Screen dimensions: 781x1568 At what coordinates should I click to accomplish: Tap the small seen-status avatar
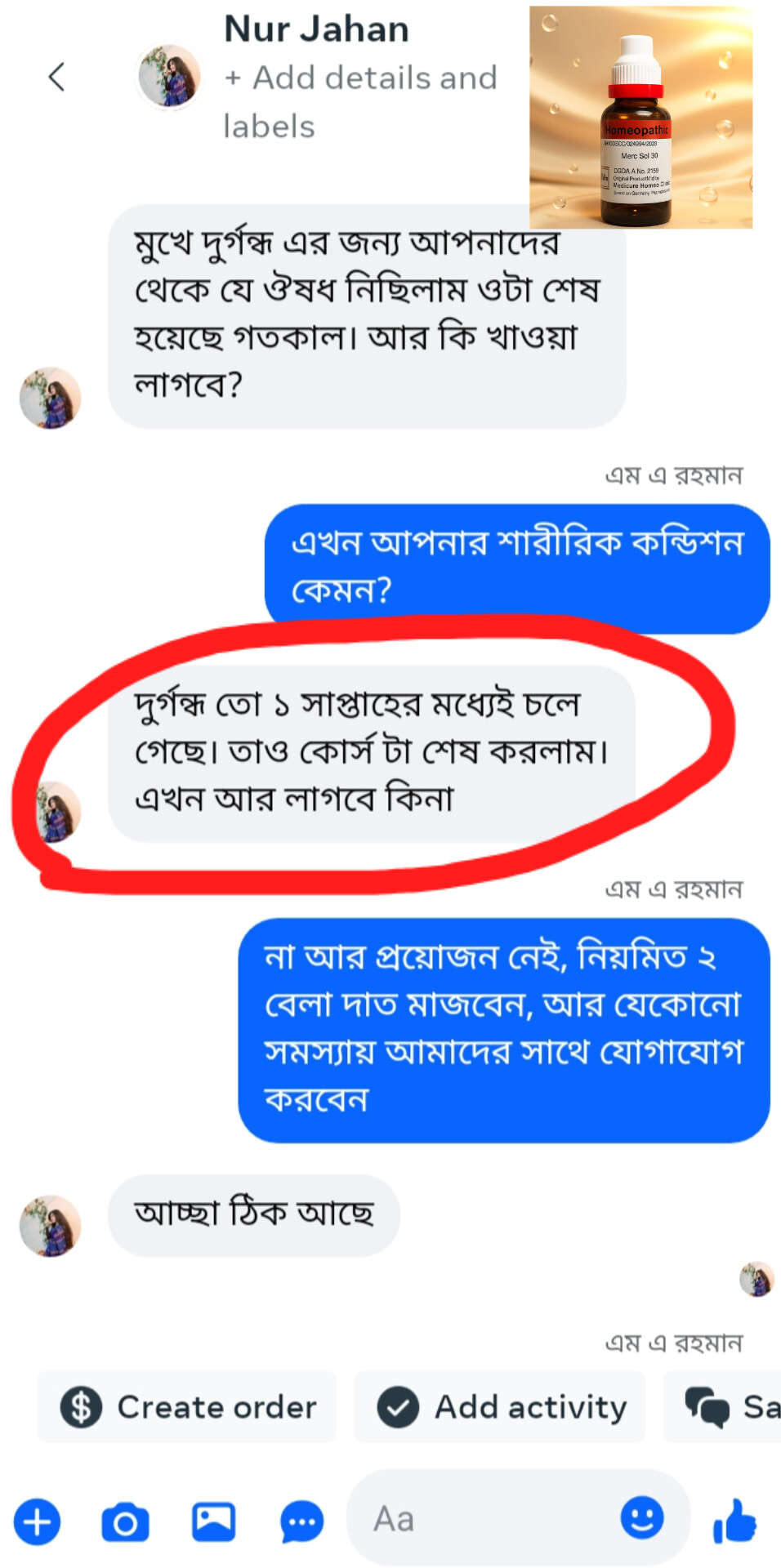tap(756, 1280)
